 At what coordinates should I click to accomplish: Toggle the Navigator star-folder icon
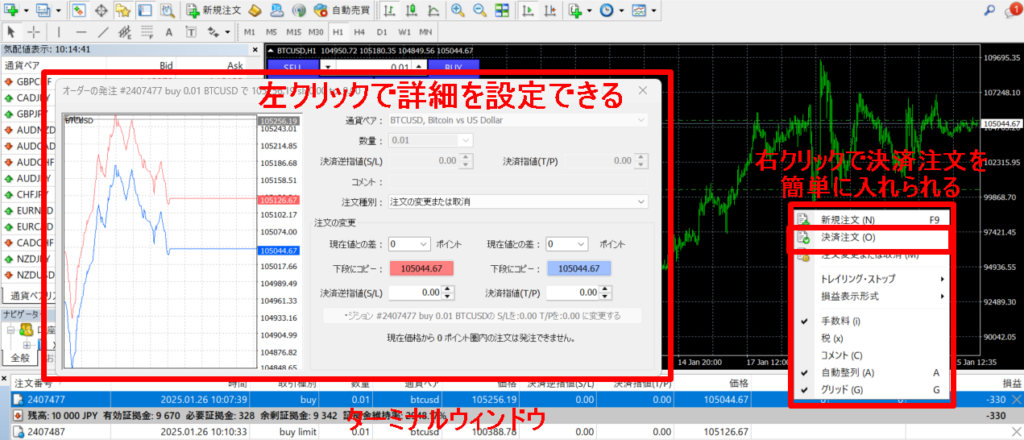pyautogui.click(x=123, y=10)
